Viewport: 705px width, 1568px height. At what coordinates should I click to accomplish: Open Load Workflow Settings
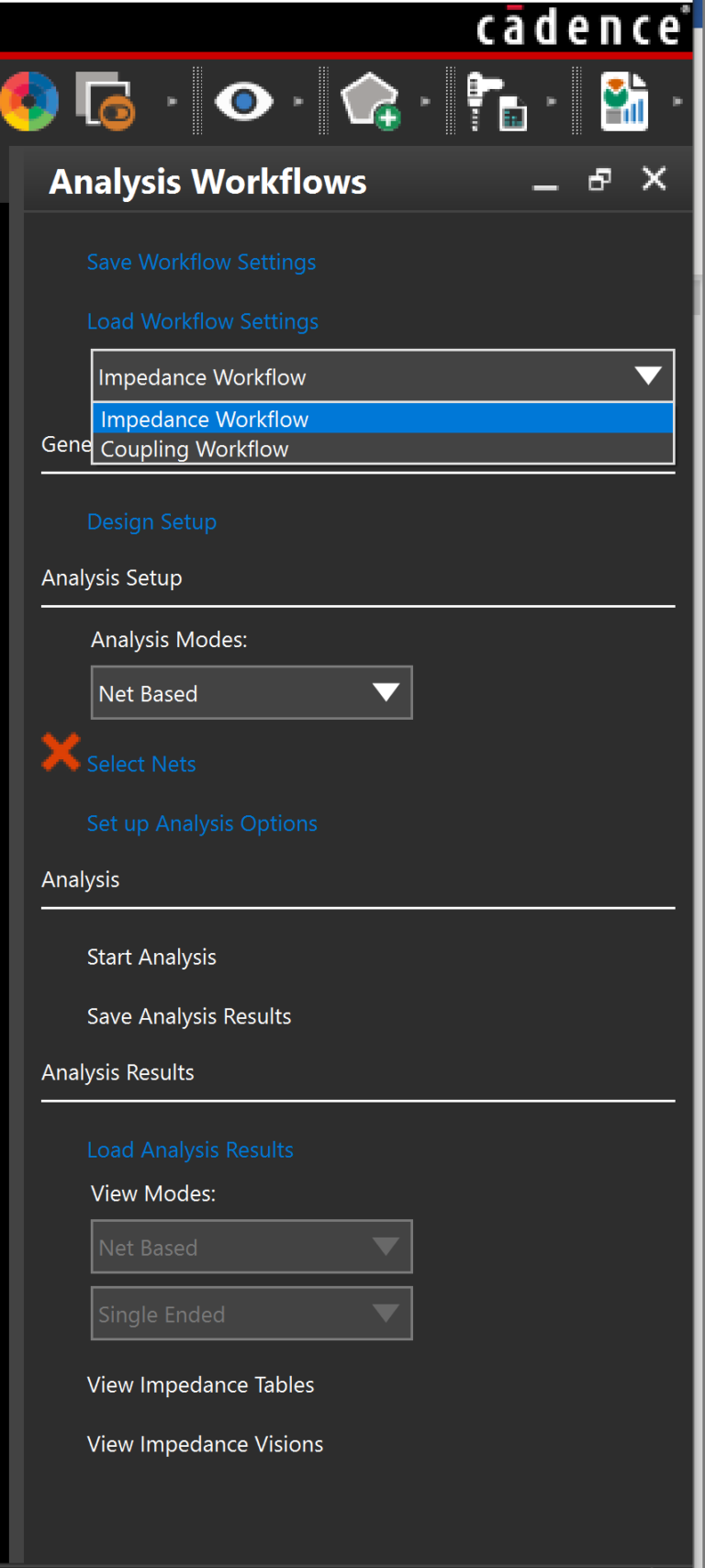point(202,321)
